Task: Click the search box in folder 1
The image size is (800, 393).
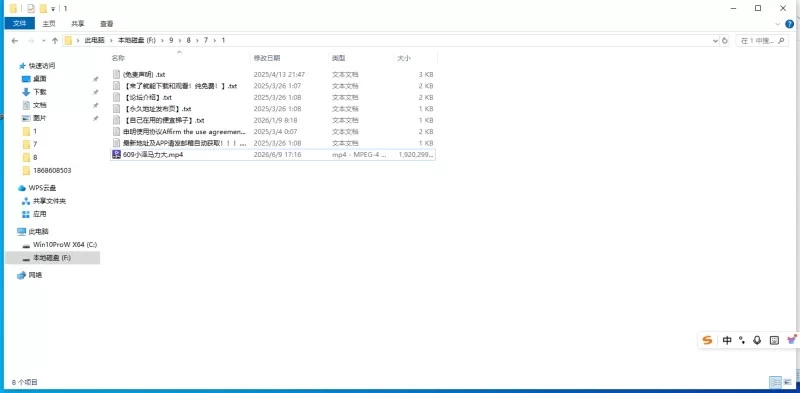Action: tap(762, 40)
